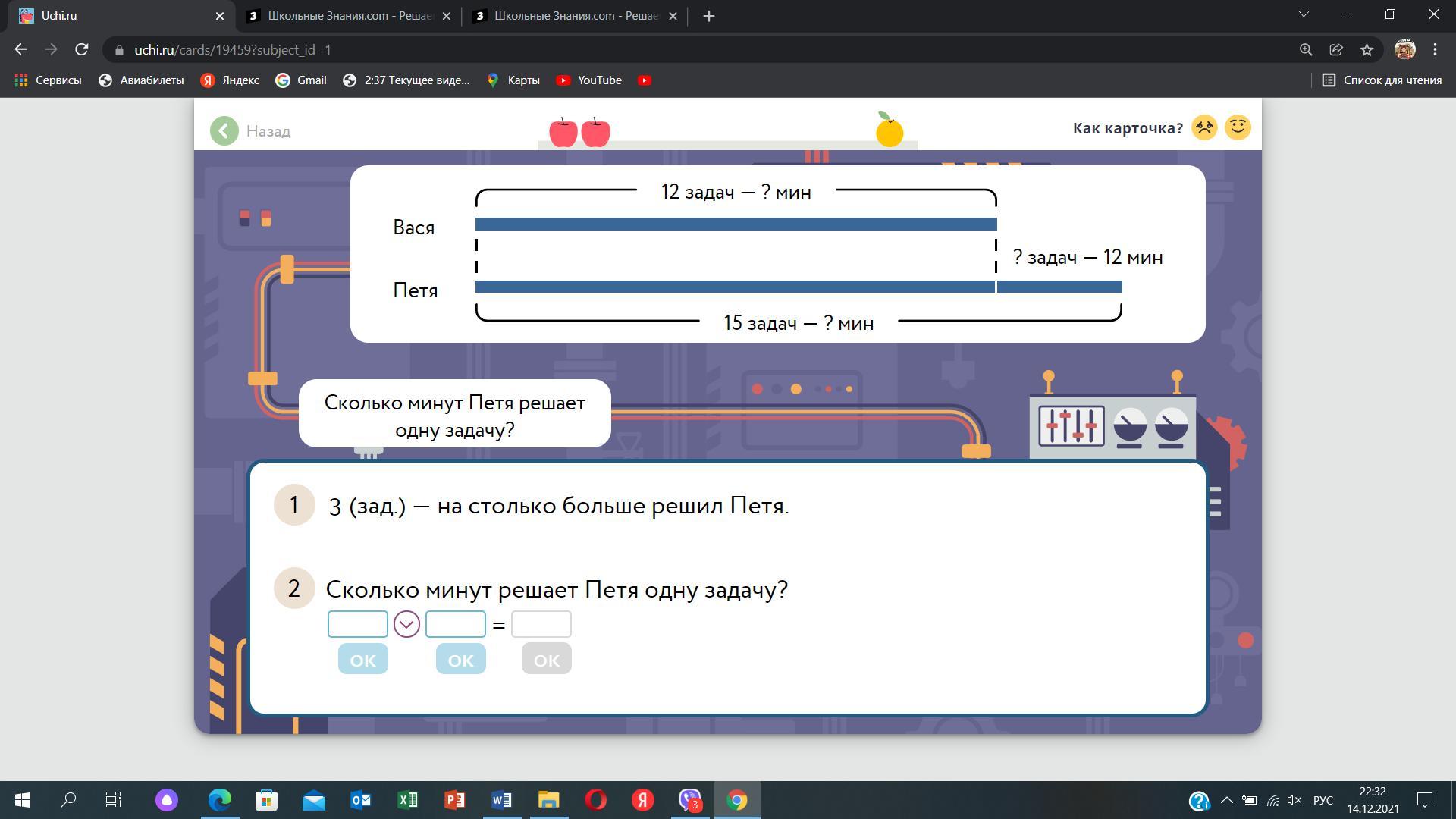Viewport: 1456px width, 819px height.
Task: Share this page from the address bar
Action: click(x=1336, y=49)
